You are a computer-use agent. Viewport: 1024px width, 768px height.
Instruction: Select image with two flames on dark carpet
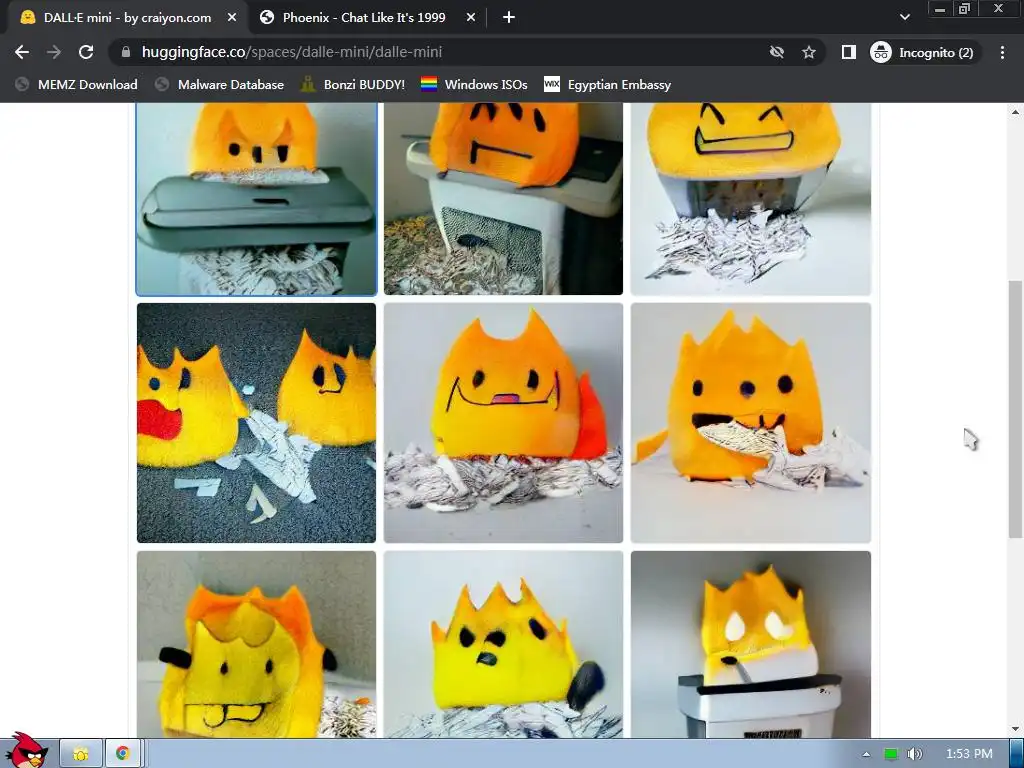click(256, 423)
